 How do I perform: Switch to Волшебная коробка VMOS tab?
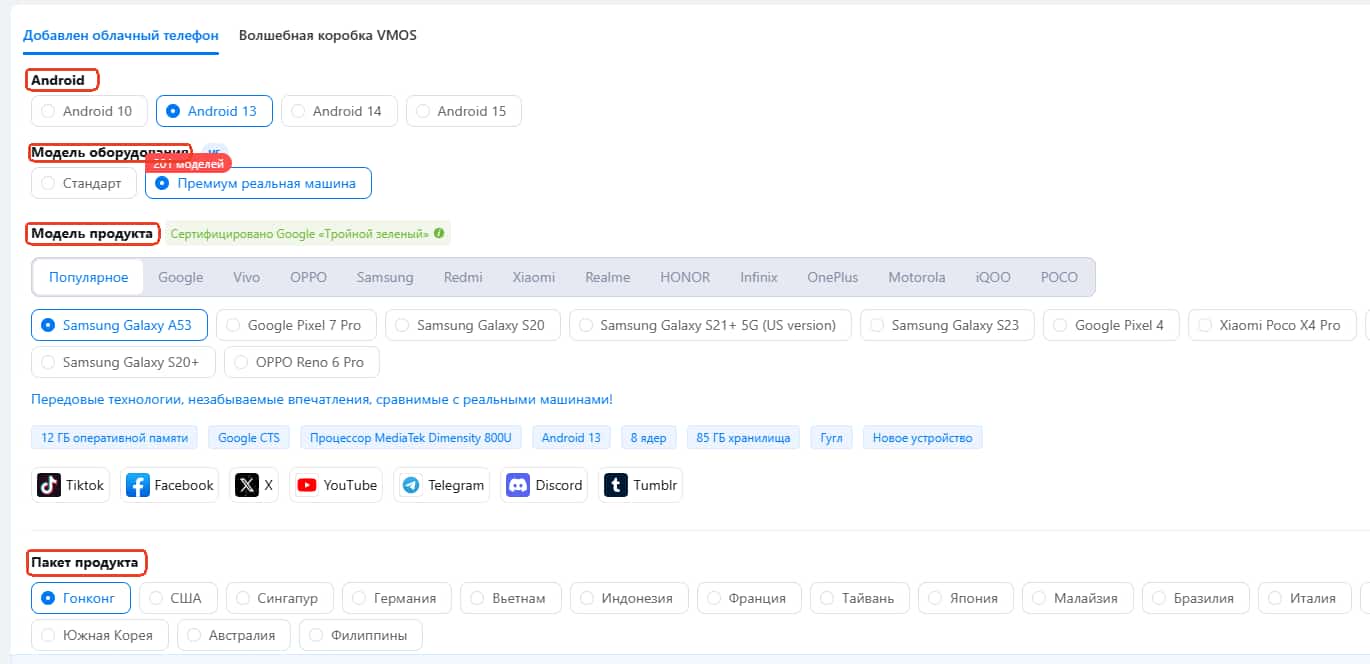tap(327, 35)
